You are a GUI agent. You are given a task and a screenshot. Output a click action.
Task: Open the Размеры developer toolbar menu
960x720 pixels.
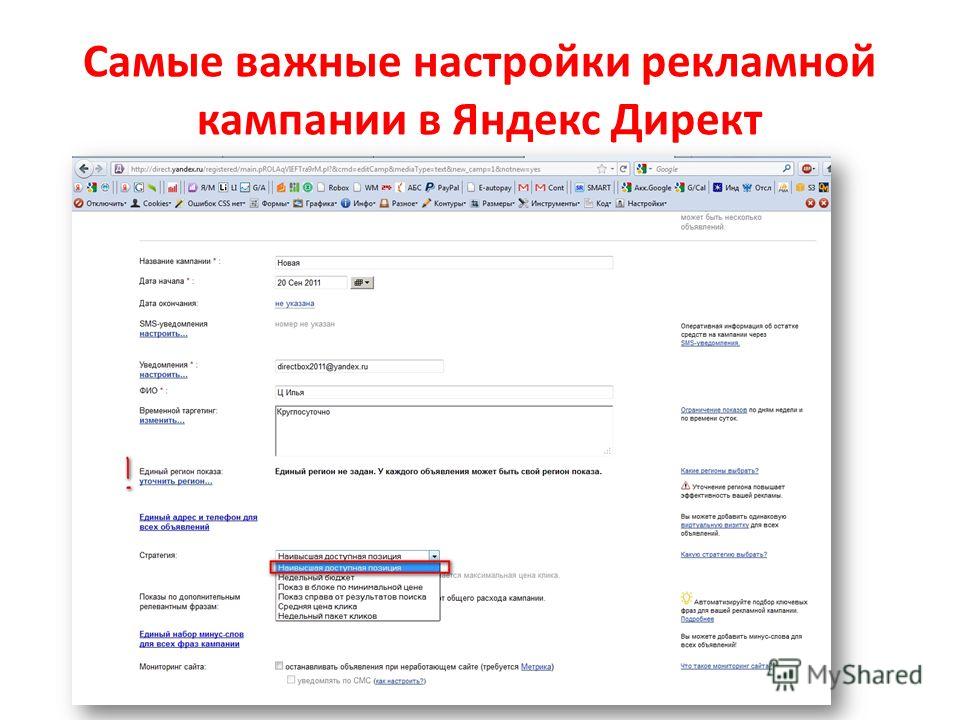pos(493,203)
